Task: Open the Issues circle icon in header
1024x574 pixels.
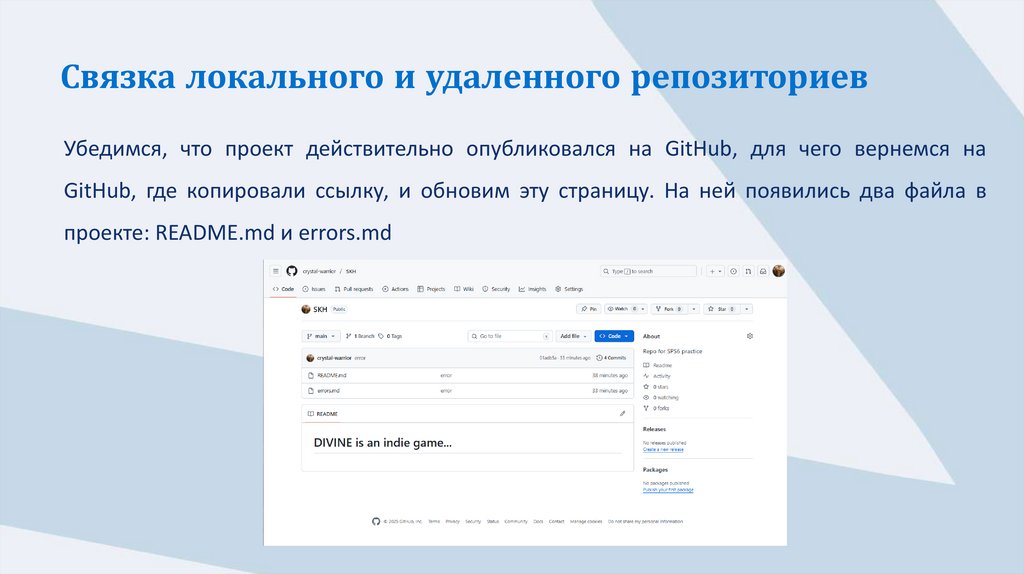Action: click(733, 271)
